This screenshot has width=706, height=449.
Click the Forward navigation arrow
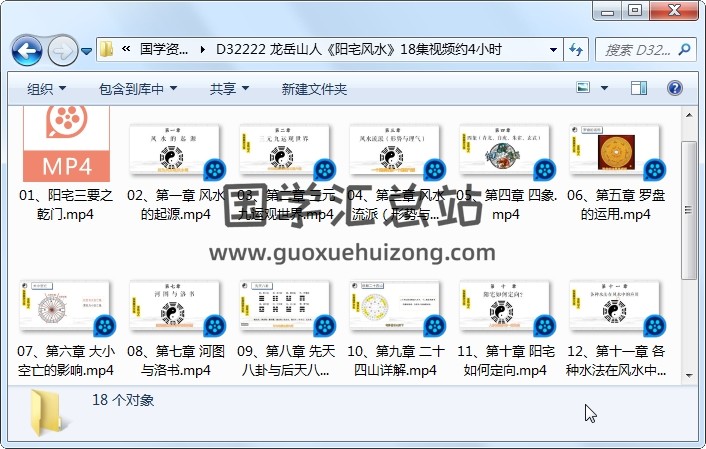tap(62, 49)
